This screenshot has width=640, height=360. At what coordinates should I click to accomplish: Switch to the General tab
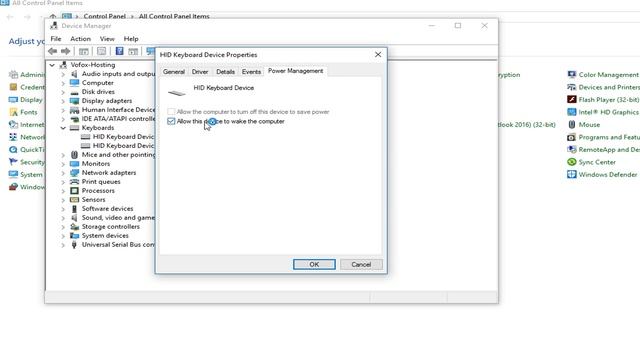[x=174, y=72]
